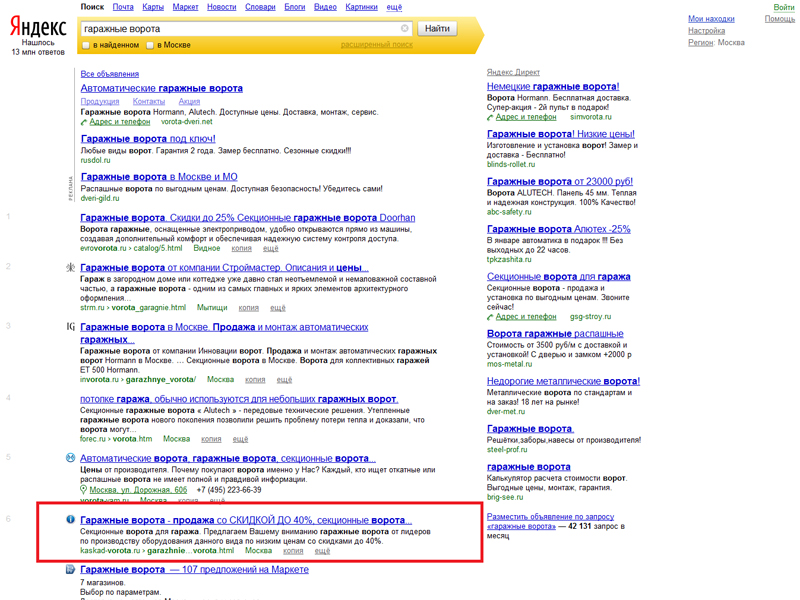Expand 'ещё' options for the evrovorota.ru result

tap(270, 248)
